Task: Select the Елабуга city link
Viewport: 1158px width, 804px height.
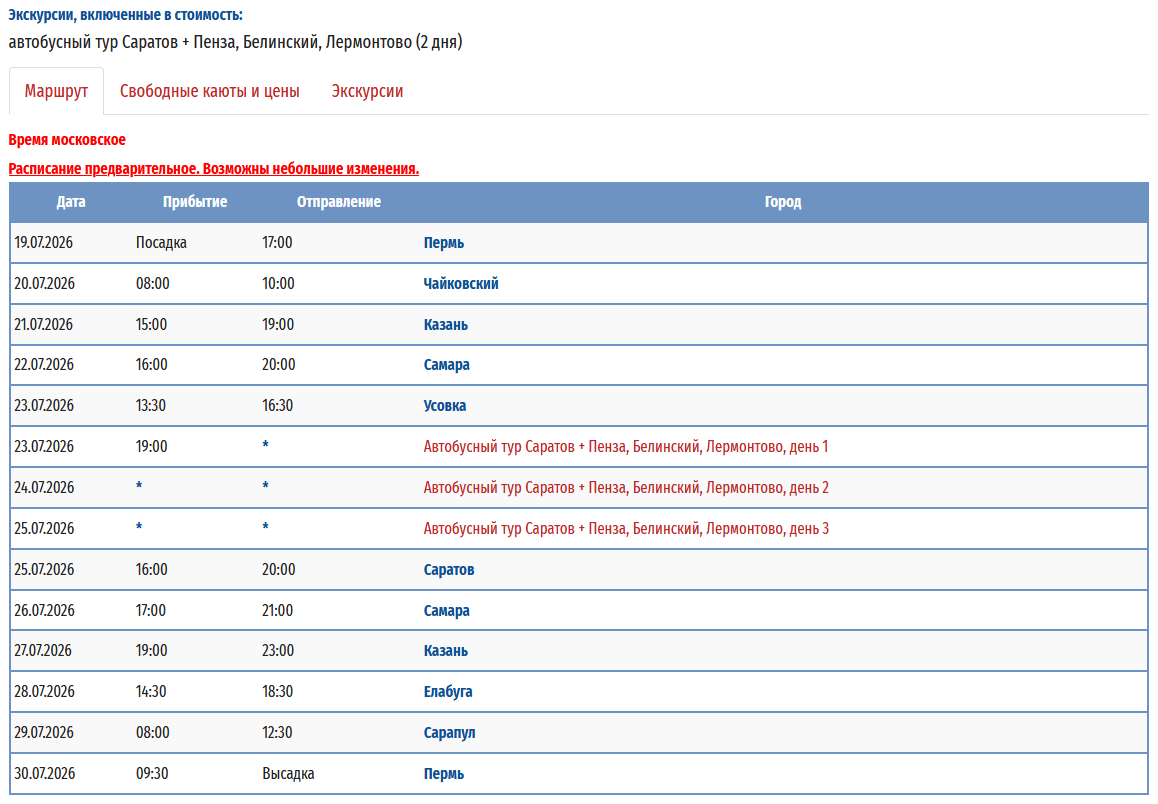Action: click(447, 692)
